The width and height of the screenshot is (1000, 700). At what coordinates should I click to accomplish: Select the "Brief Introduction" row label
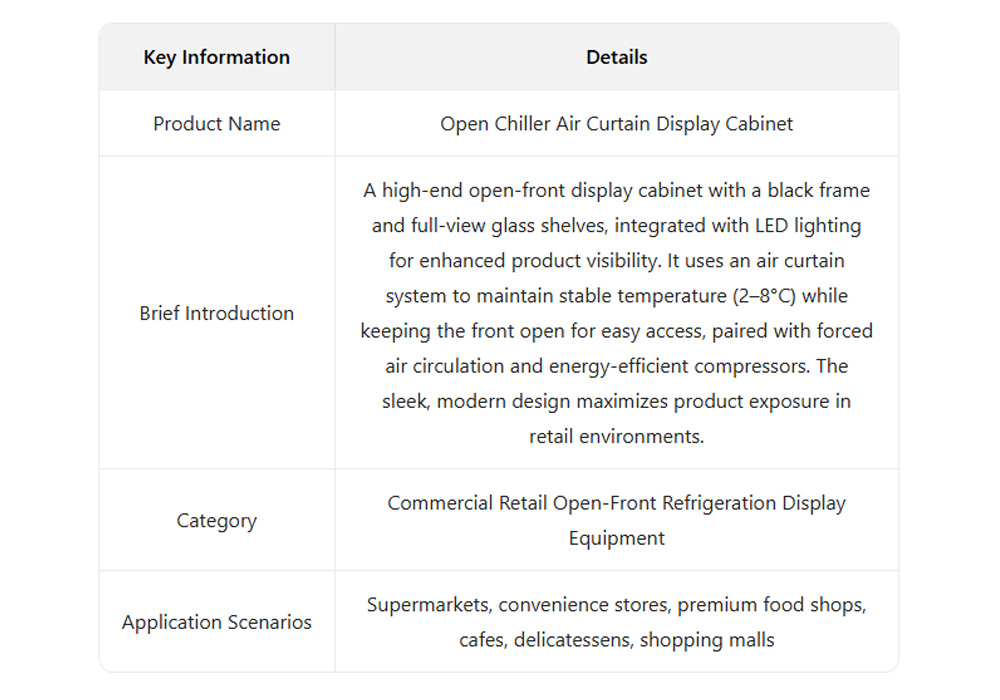click(216, 313)
